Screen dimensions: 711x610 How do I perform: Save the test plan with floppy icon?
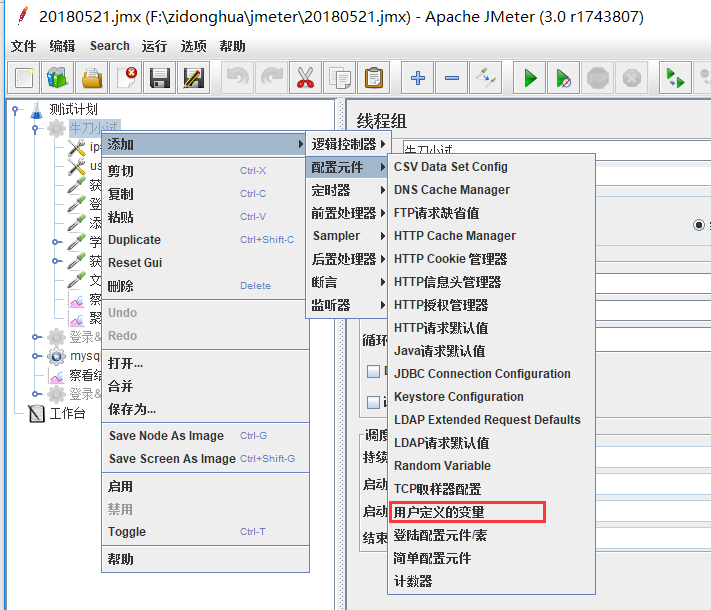160,78
